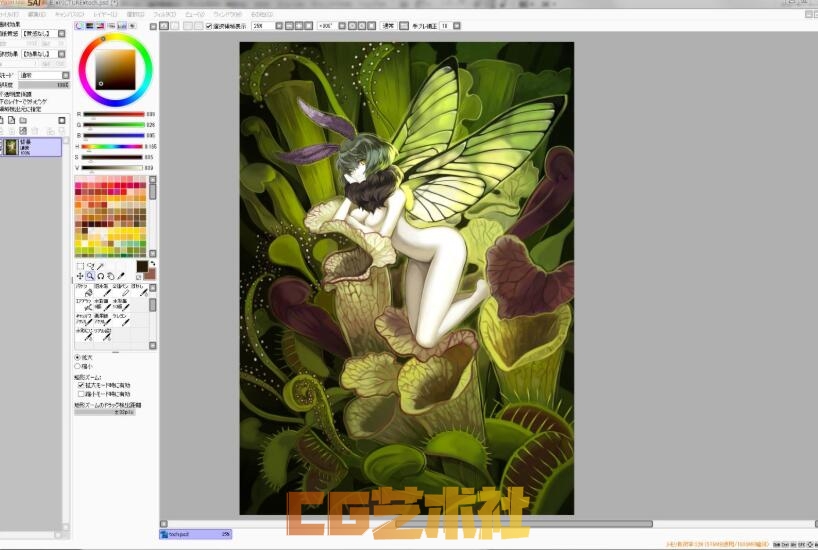Pick the foreground dark brown color swatch

[x=142, y=267]
